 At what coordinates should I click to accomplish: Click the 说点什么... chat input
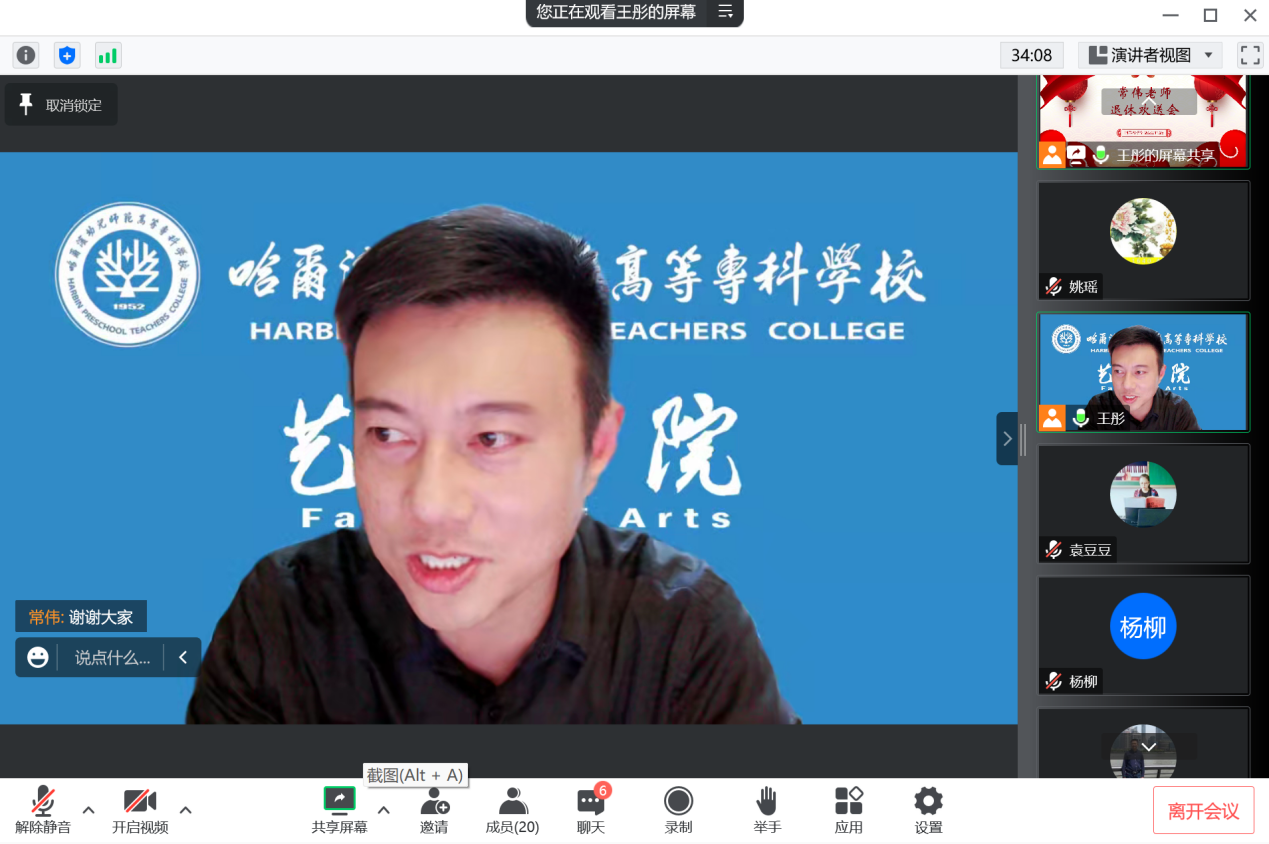(x=112, y=657)
